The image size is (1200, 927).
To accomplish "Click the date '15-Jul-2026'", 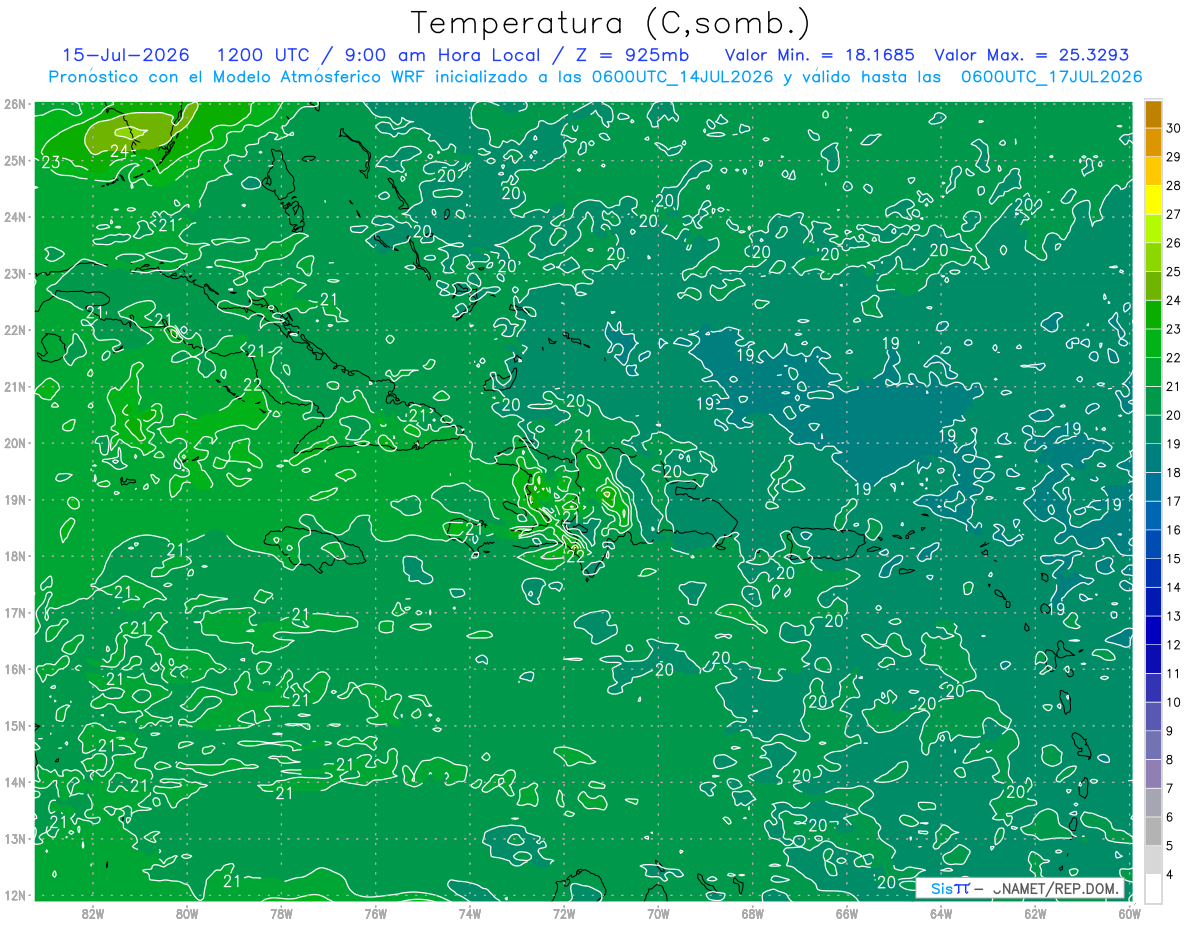I will [126, 55].
